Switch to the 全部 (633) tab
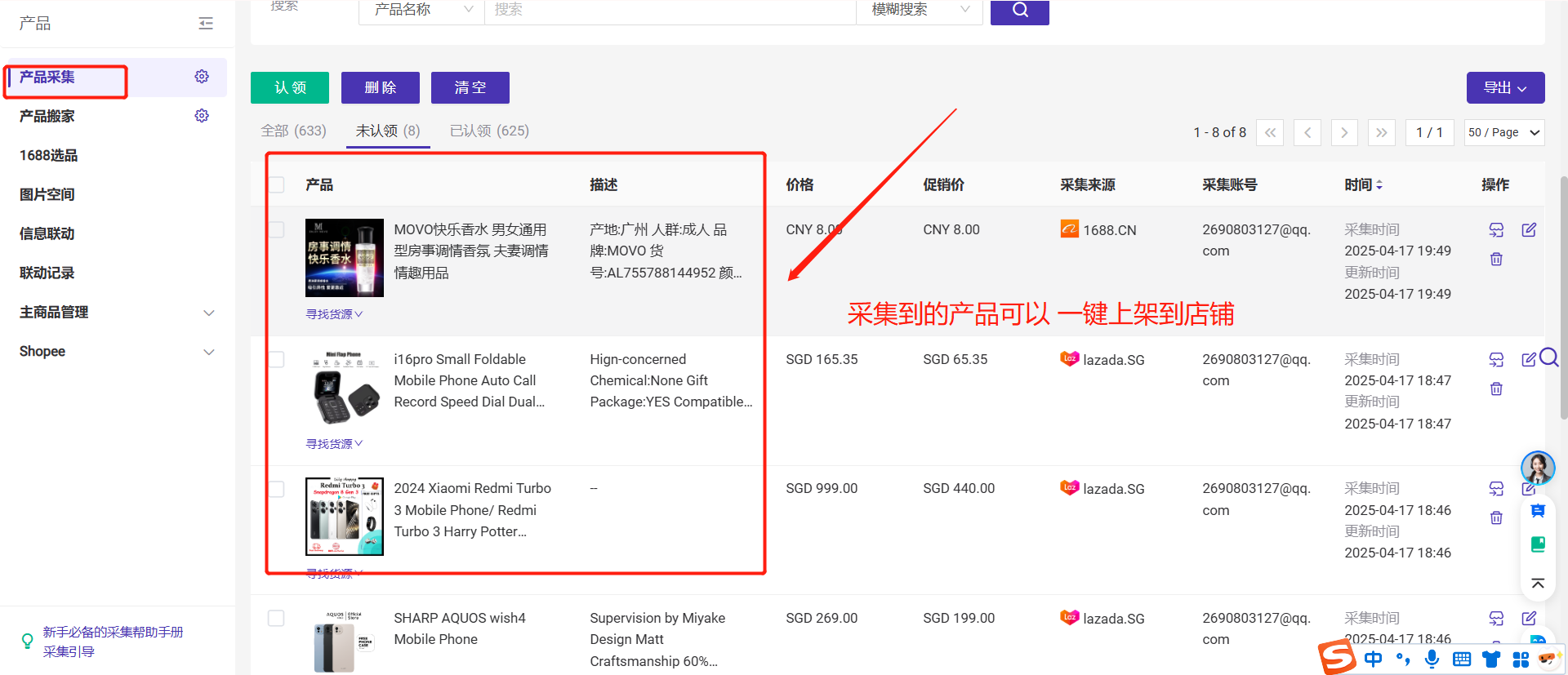Screen dimensions: 1568x675 pyautogui.click(x=293, y=131)
